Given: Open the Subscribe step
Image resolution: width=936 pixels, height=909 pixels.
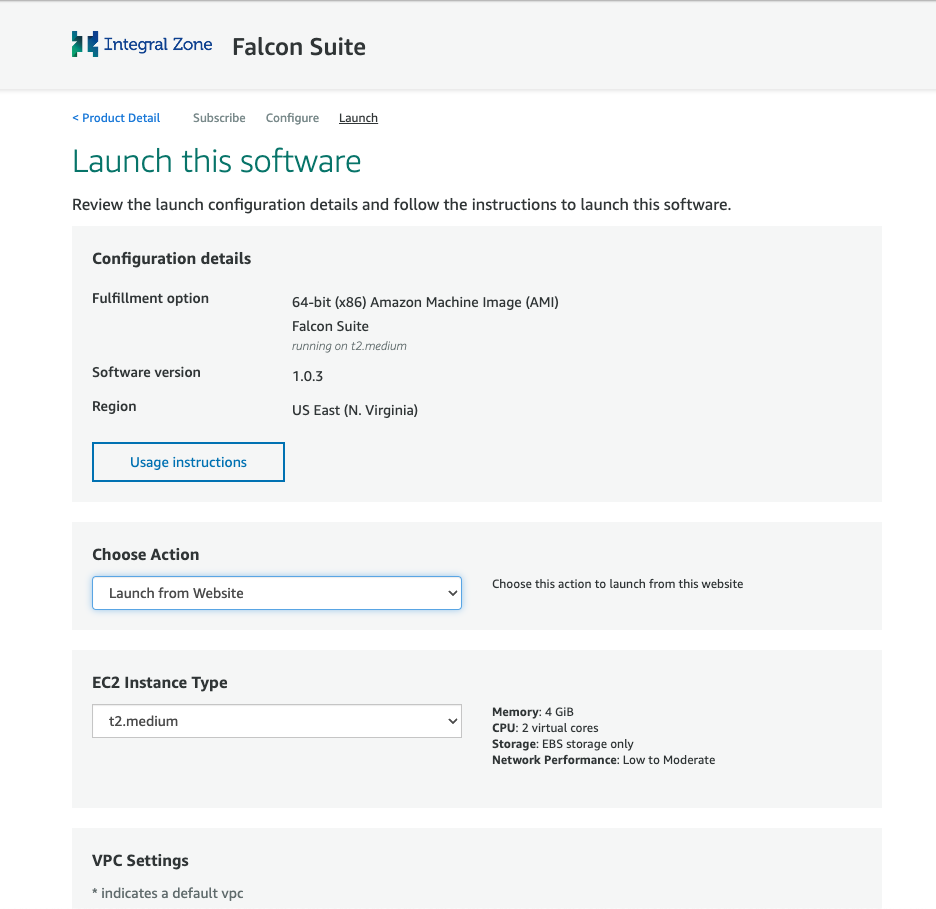Looking at the screenshot, I should click(219, 118).
